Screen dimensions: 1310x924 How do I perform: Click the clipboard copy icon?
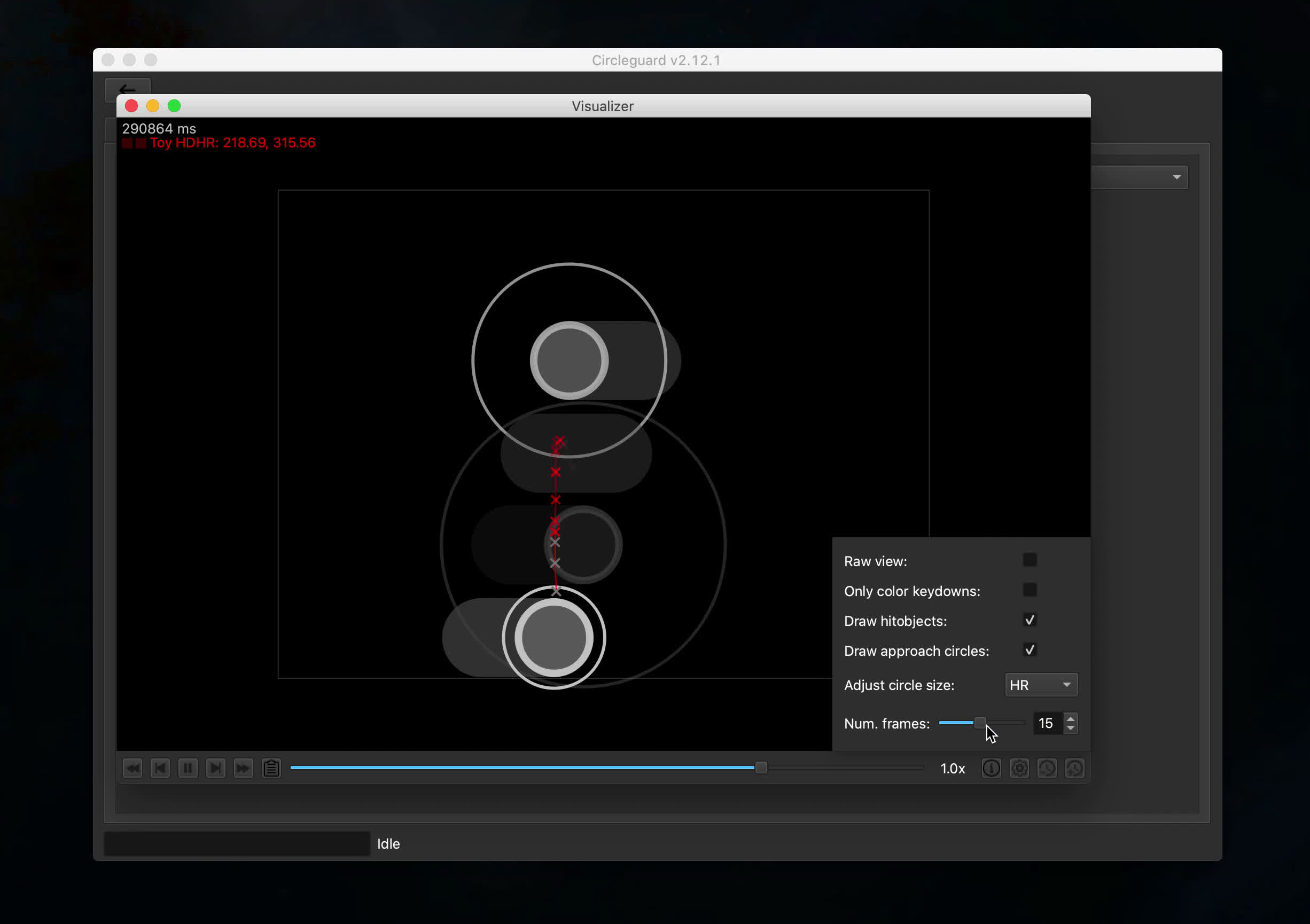point(271,768)
